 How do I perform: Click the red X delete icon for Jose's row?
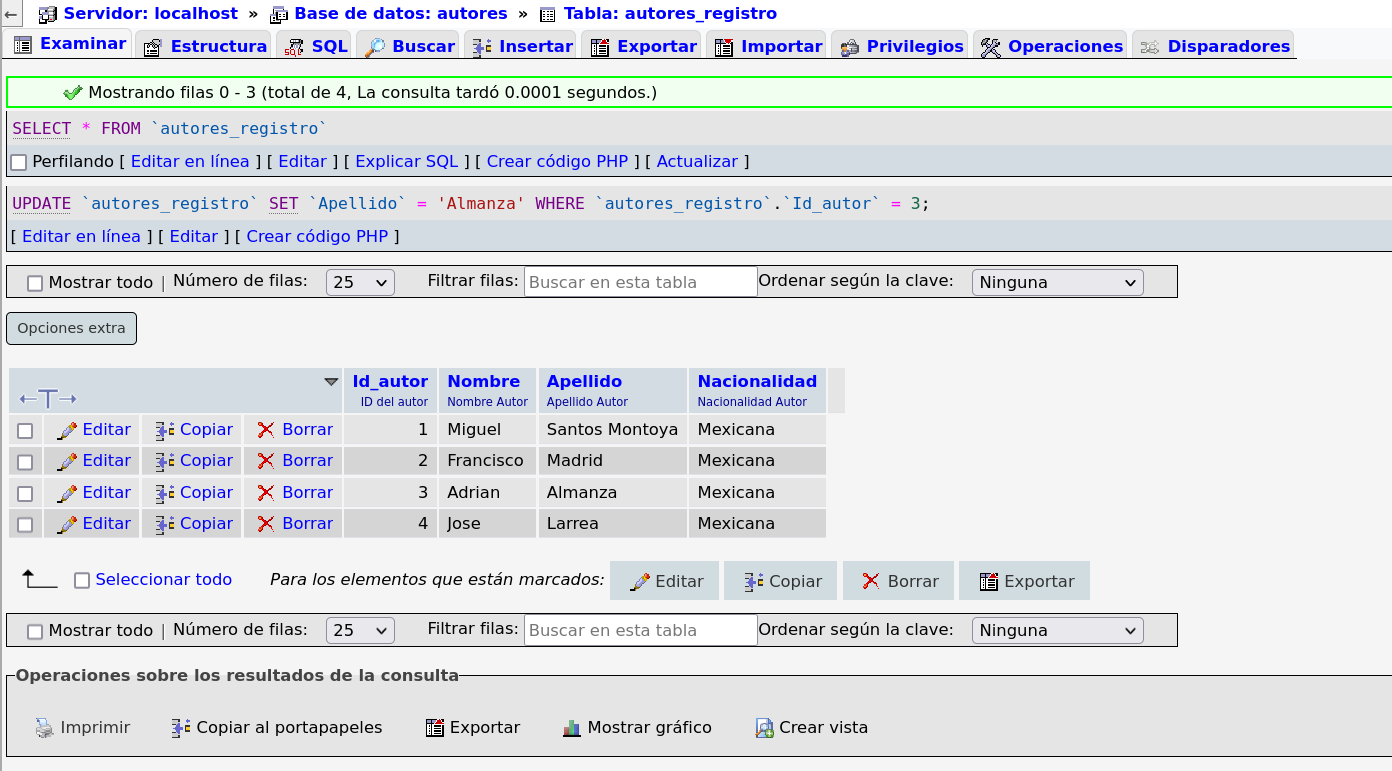click(x=266, y=524)
